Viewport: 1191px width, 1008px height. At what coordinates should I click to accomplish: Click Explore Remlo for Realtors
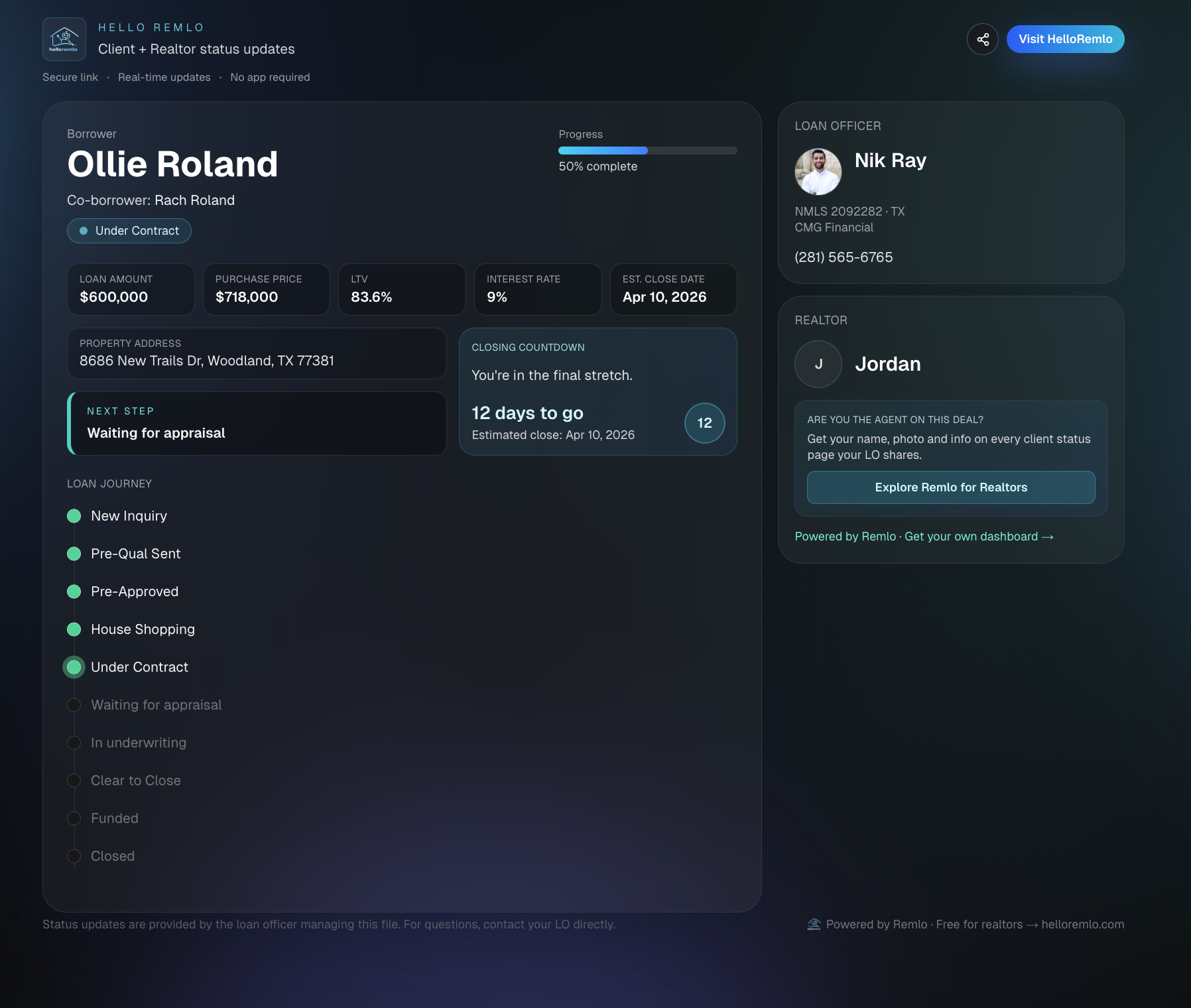[950, 487]
